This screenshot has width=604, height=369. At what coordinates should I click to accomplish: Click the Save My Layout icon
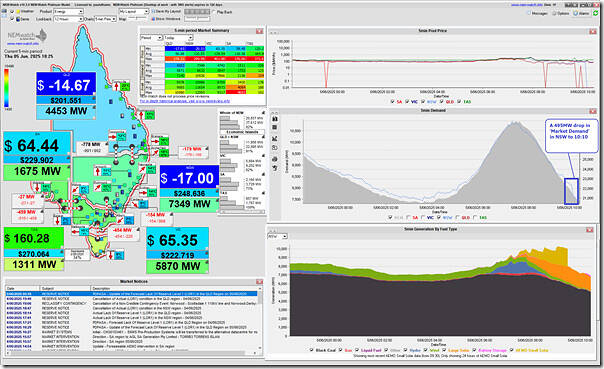point(153,12)
